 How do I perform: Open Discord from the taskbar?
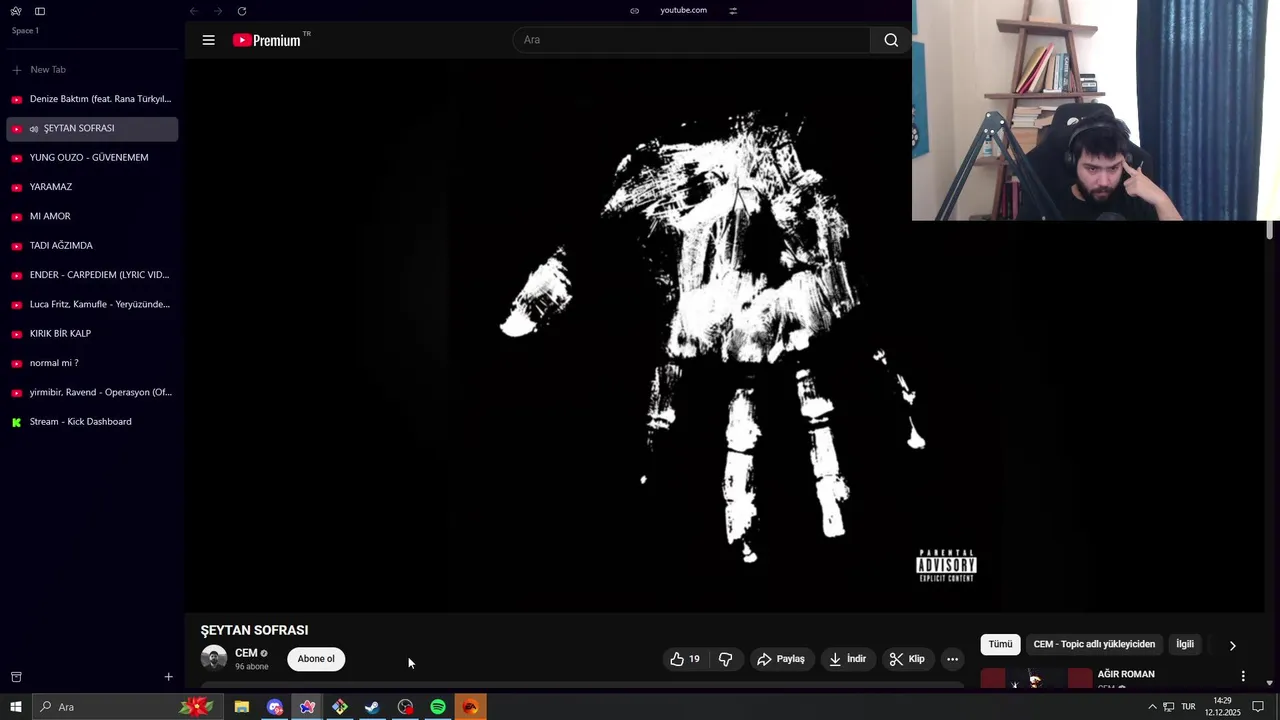coord(274,707)
